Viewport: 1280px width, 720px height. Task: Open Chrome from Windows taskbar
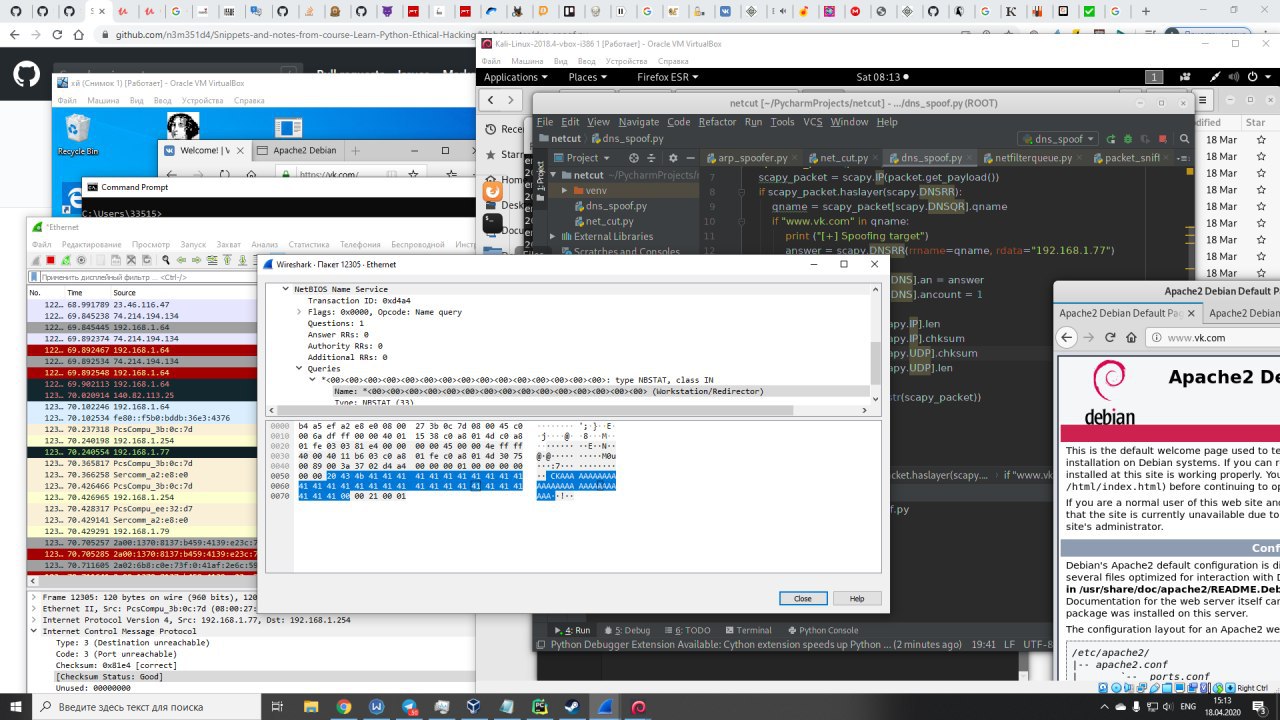point(343,707)
